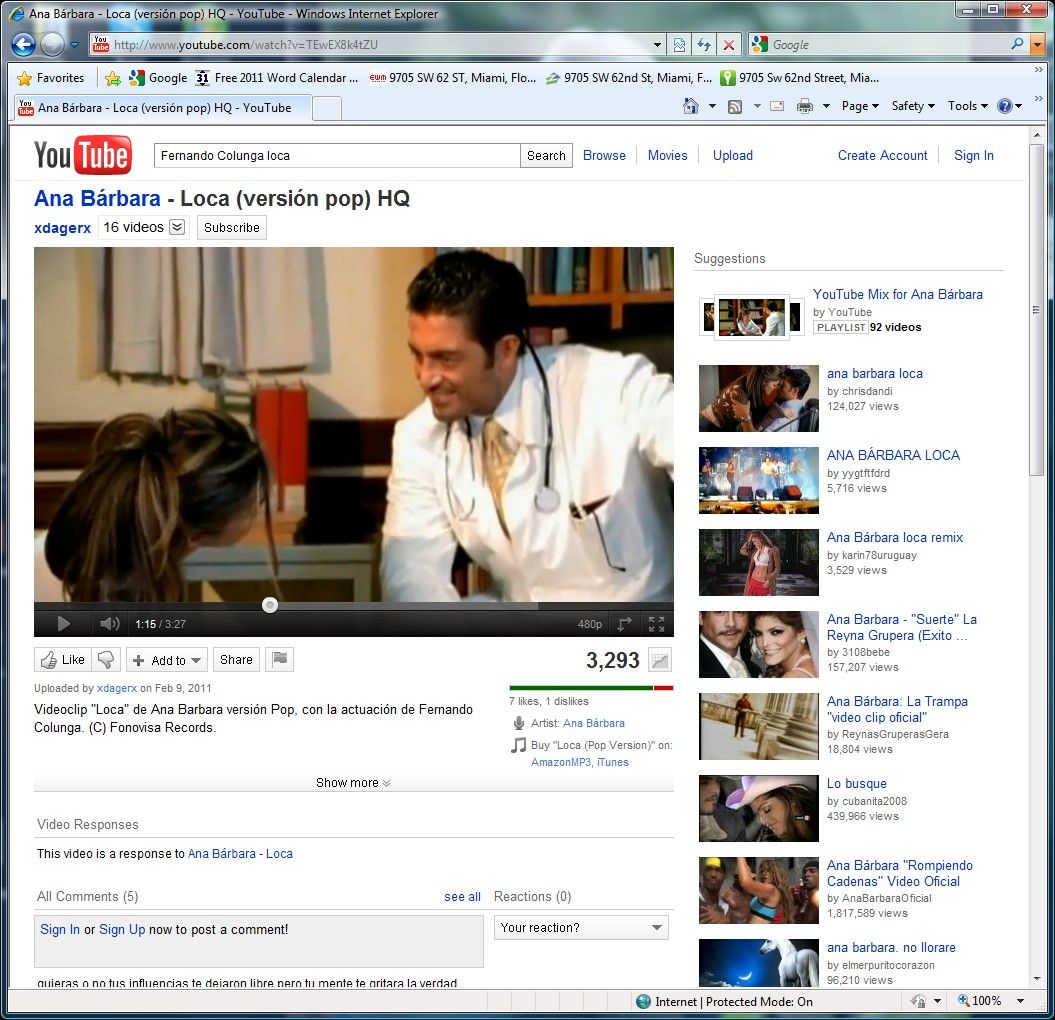The height and width of the screenshot is (1020, 1055).
Task: Play the paused video
Action: 63,624
